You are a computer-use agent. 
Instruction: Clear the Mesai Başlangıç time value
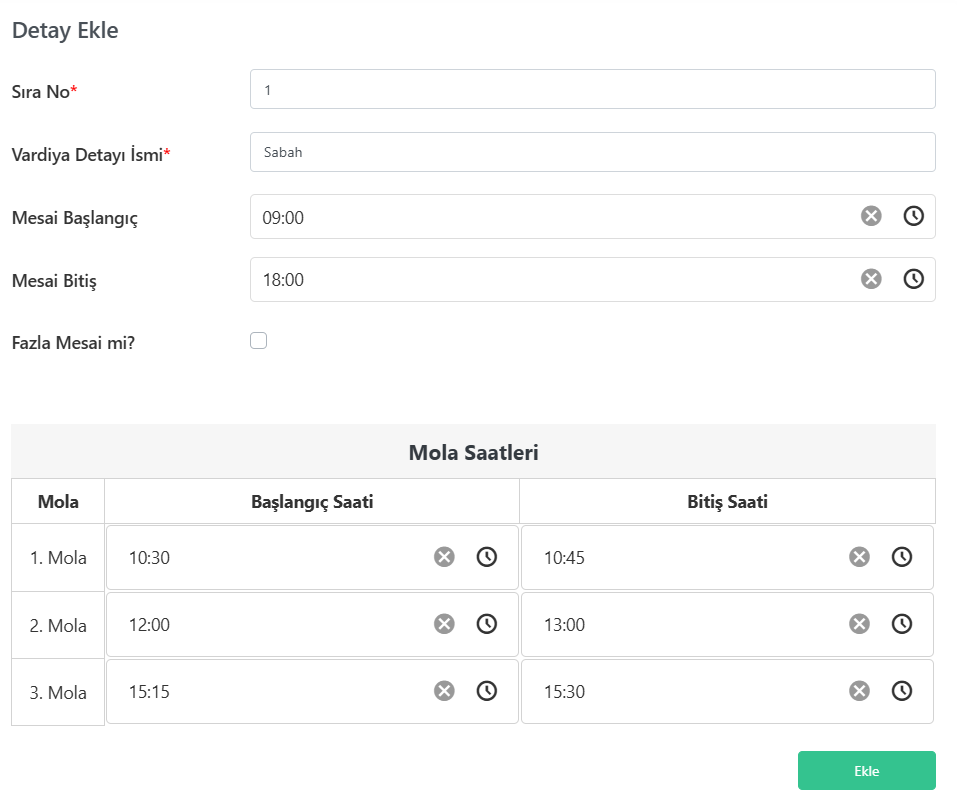[x=871, y=216]
